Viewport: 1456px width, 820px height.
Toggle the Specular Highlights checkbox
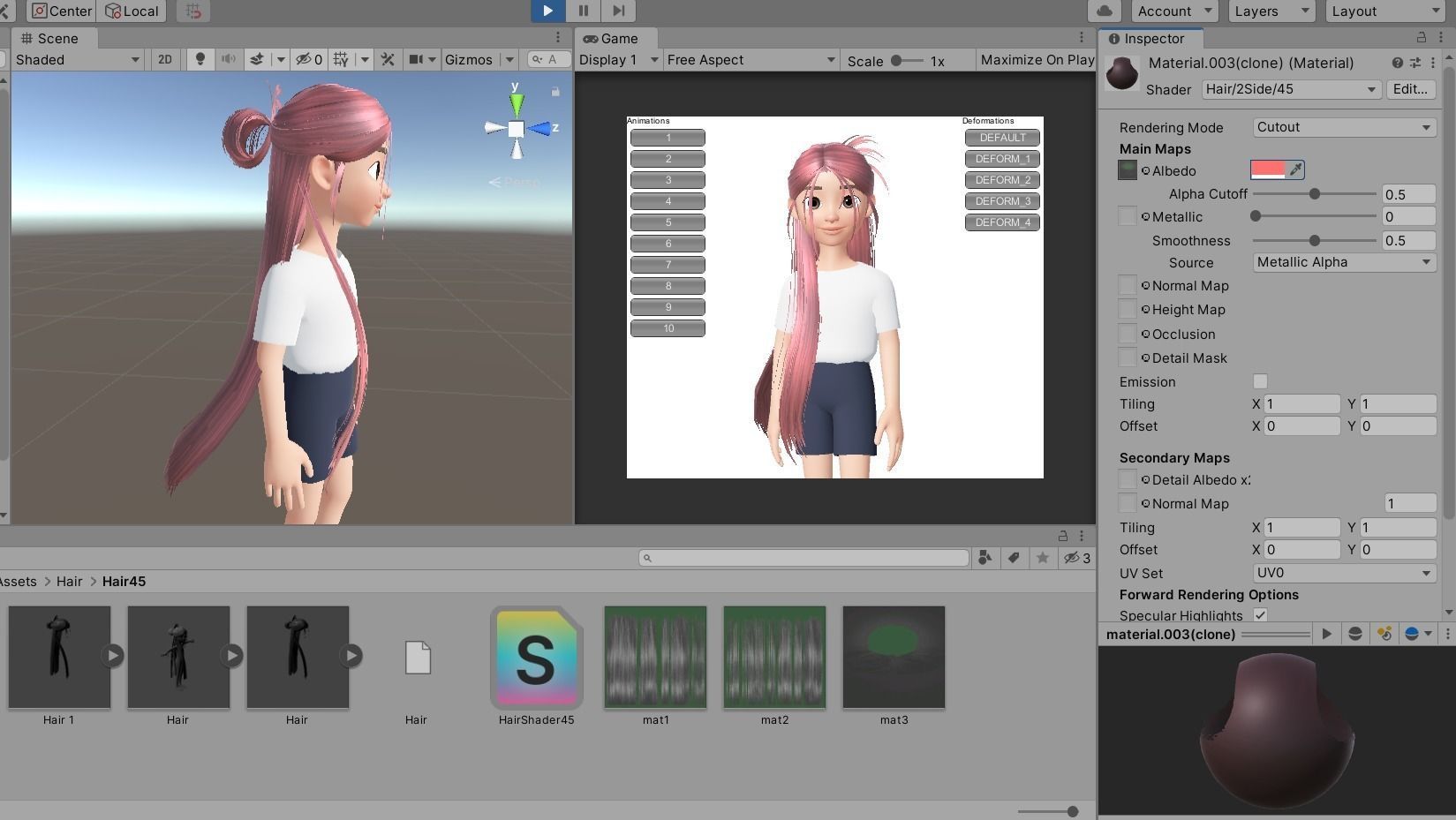(x=1260, y=615)
